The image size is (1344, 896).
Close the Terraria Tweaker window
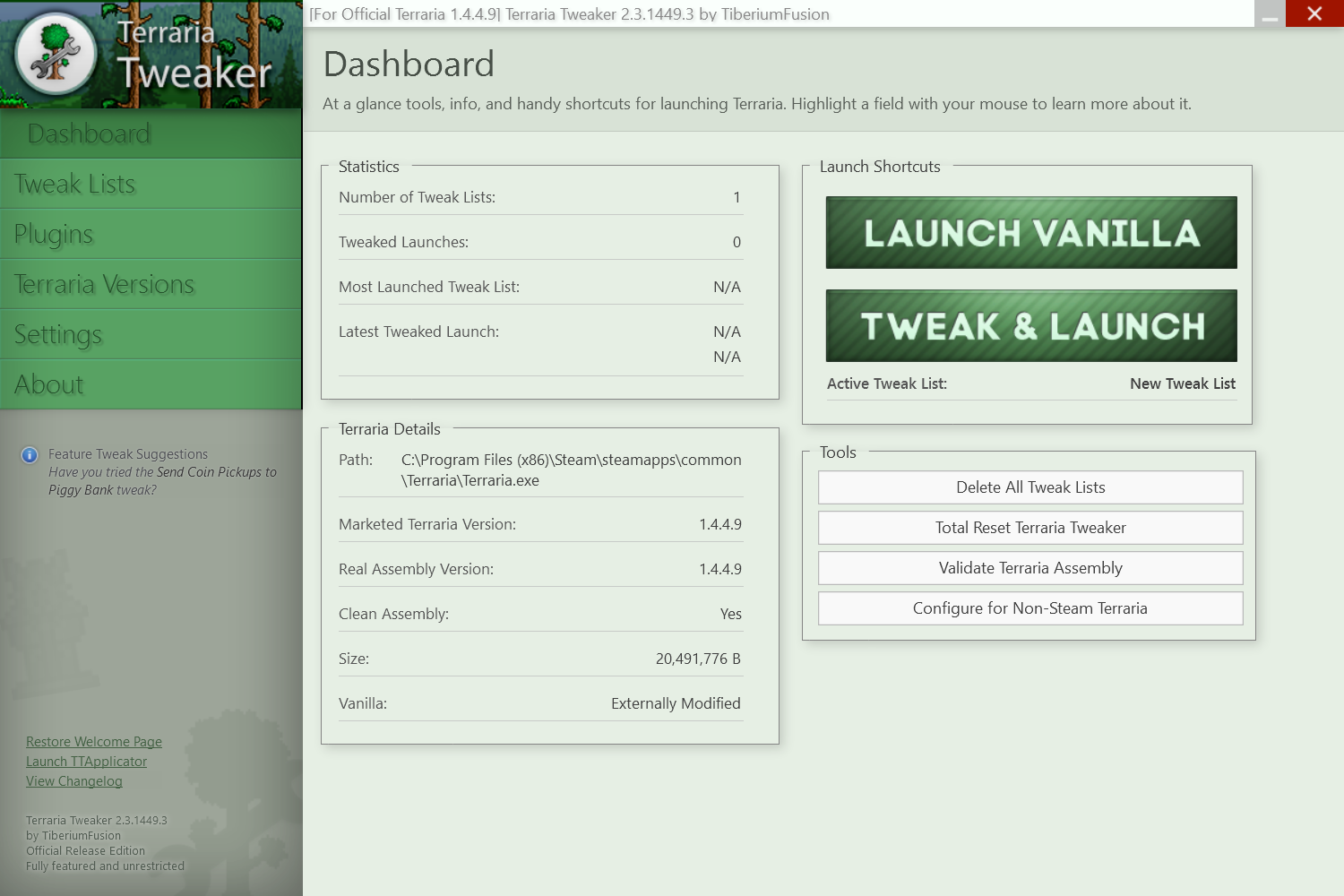click(1314, 13)
